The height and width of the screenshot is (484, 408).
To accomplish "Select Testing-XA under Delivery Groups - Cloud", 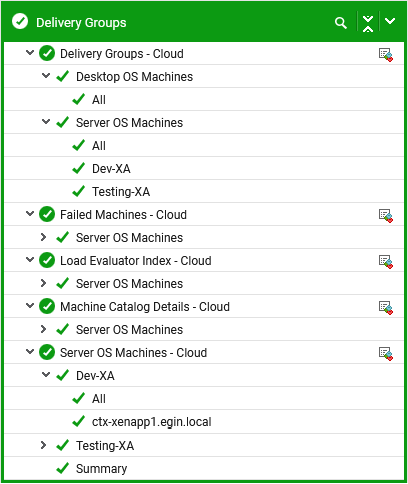I will (x=121, y=192).
